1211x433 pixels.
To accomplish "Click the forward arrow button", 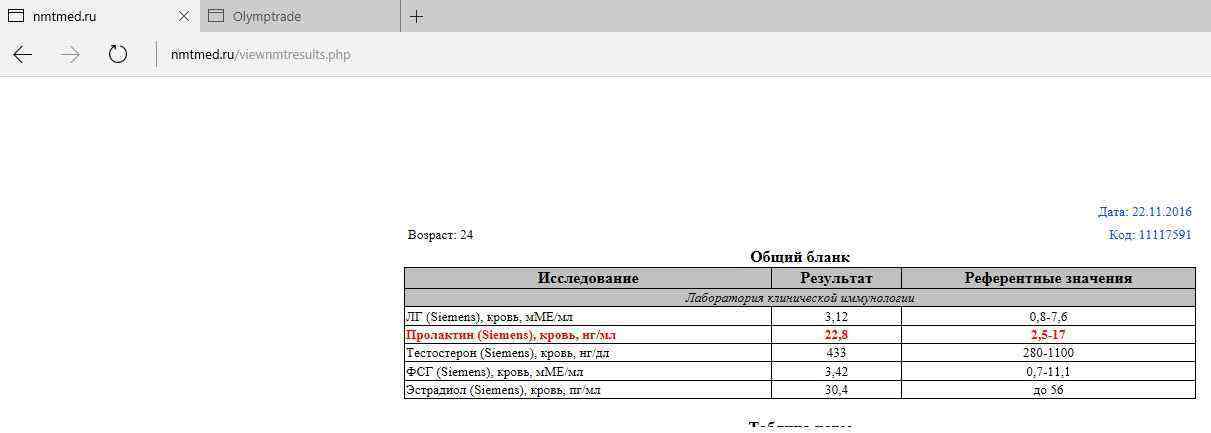I will pyautogui.click(x=70, y=55).
